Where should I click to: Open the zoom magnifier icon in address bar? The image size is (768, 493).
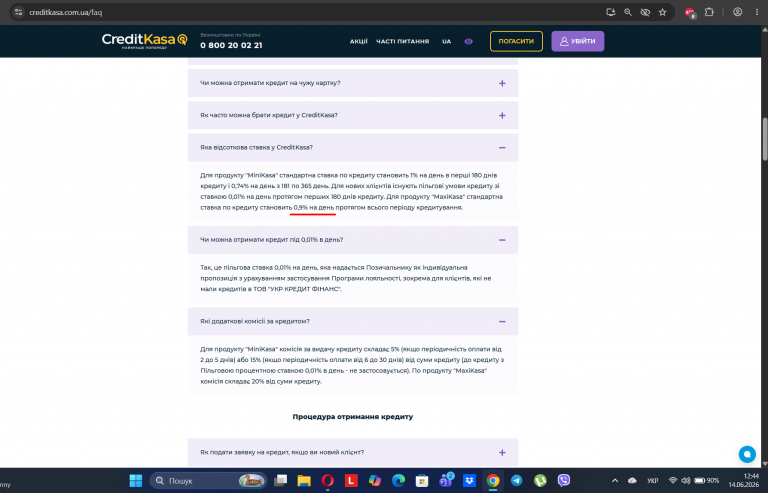tap(627, 12)
